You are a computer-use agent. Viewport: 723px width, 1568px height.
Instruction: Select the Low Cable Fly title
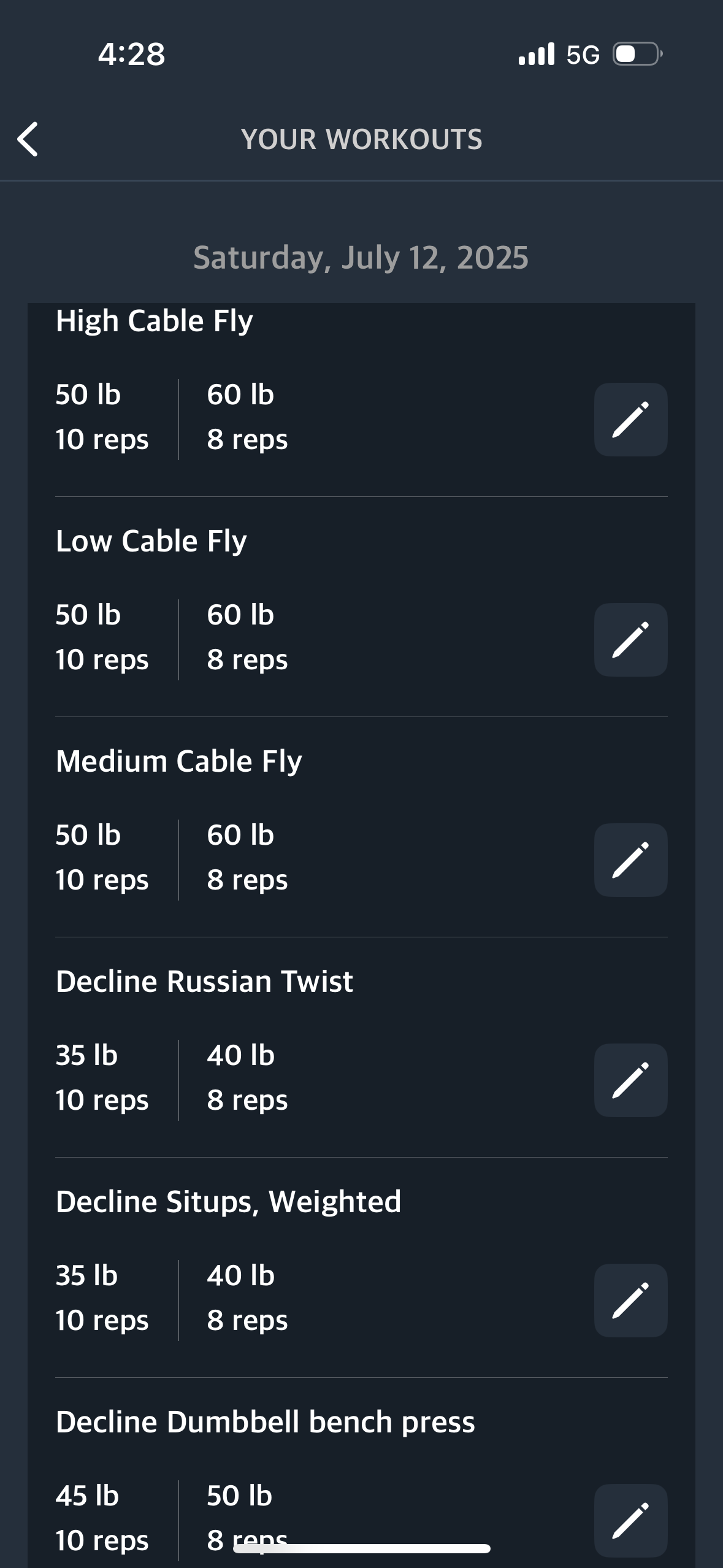[x=151, y=541]
